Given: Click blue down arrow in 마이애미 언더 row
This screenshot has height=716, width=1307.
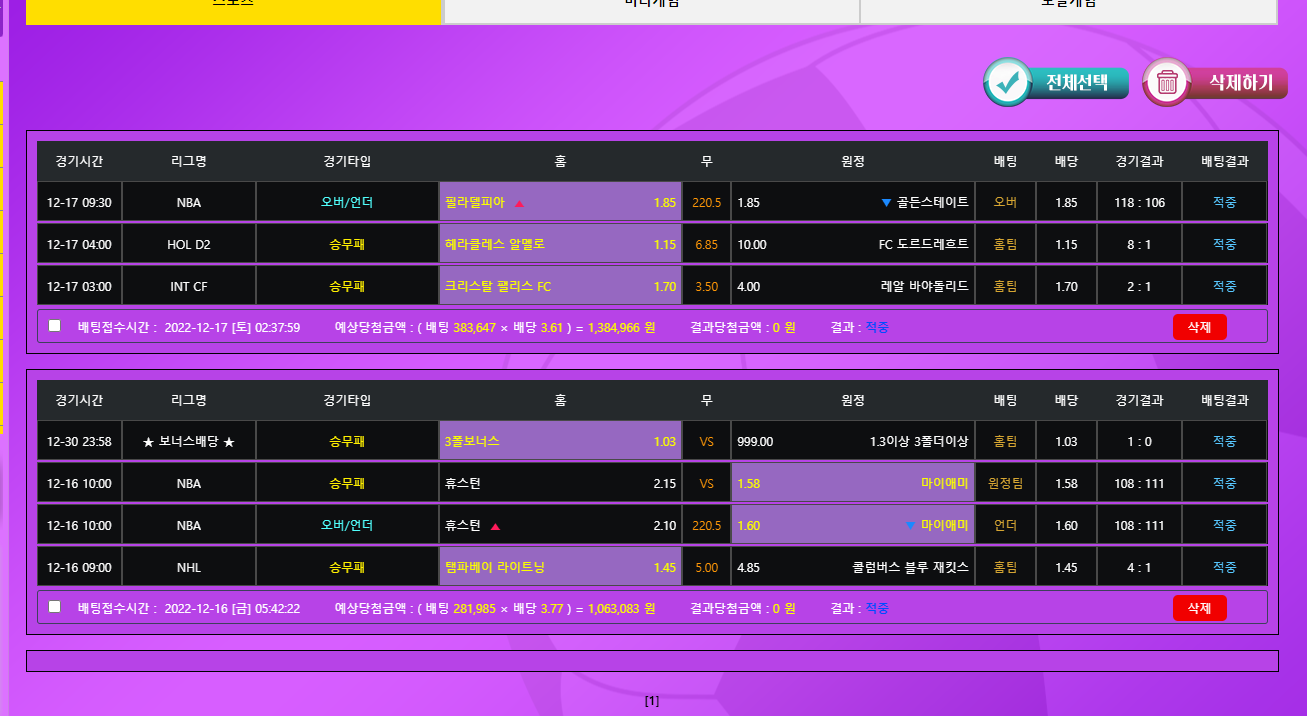Looking at the screenshot, I should (x=909, y=526).
